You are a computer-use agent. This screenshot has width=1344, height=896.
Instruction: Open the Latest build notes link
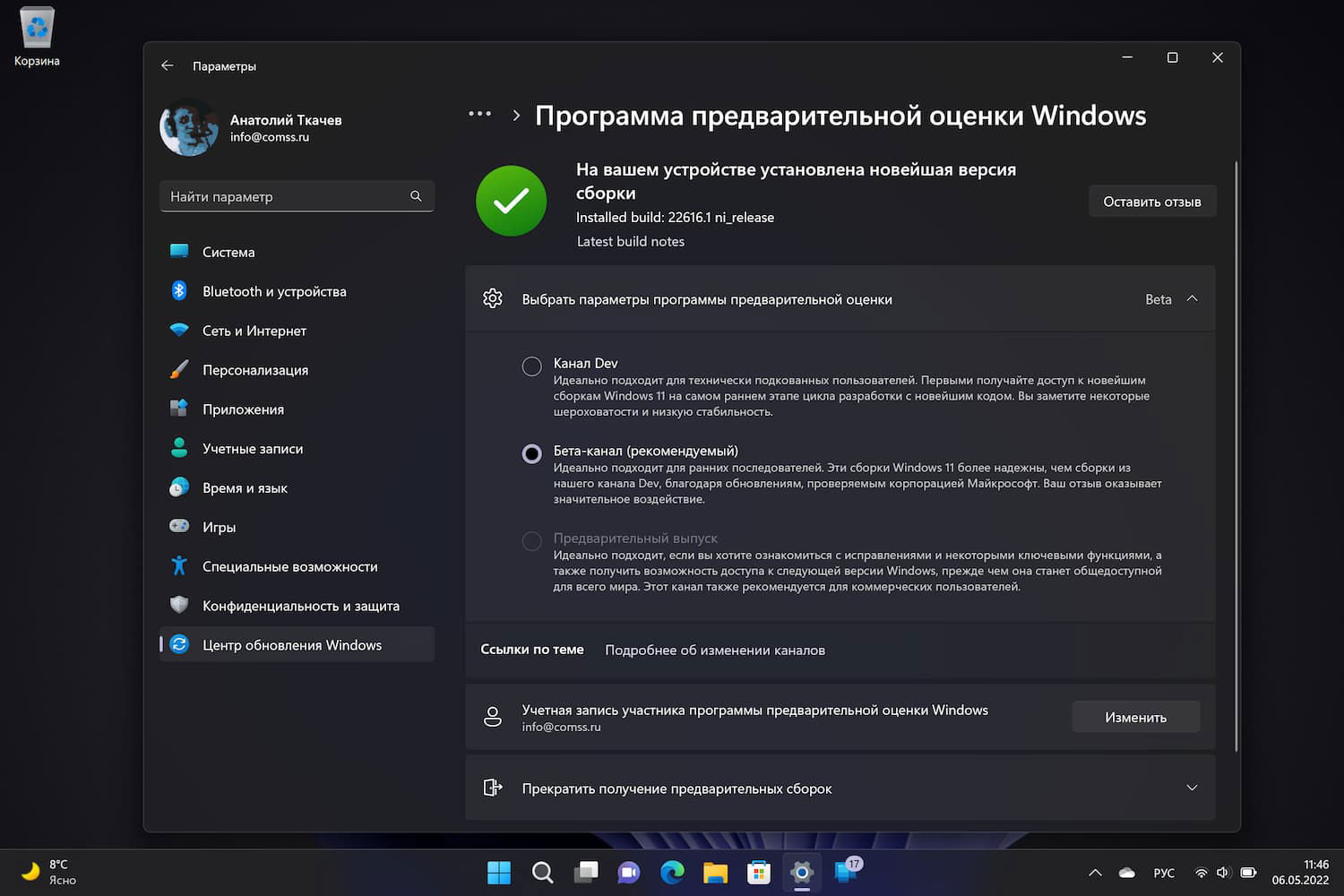coord(631,241)
